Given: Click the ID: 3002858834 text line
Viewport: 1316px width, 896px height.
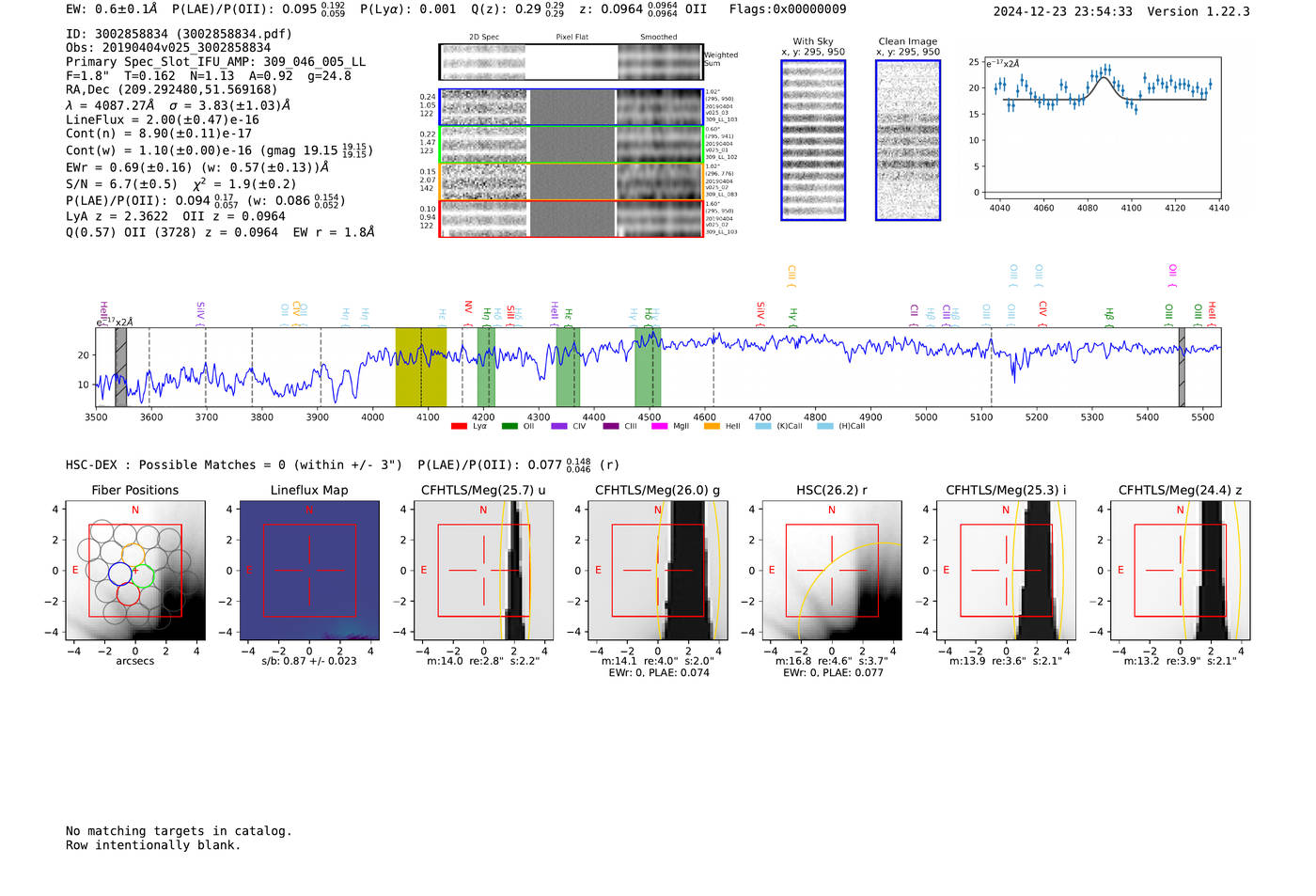Looking at the screenshot, I should pos(179,34).
